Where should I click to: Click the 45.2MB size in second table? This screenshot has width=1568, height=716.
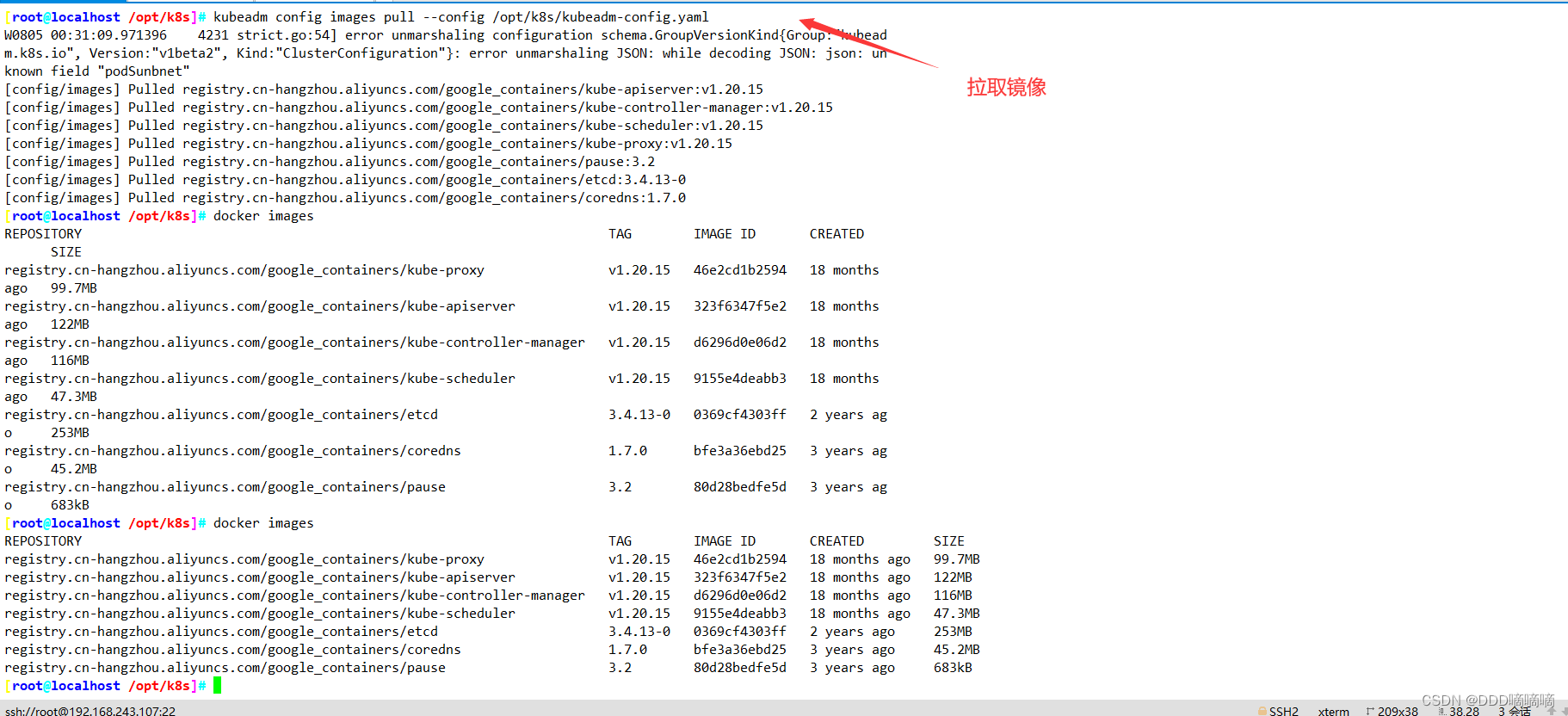pyautogui.click(x=957, y=649)
